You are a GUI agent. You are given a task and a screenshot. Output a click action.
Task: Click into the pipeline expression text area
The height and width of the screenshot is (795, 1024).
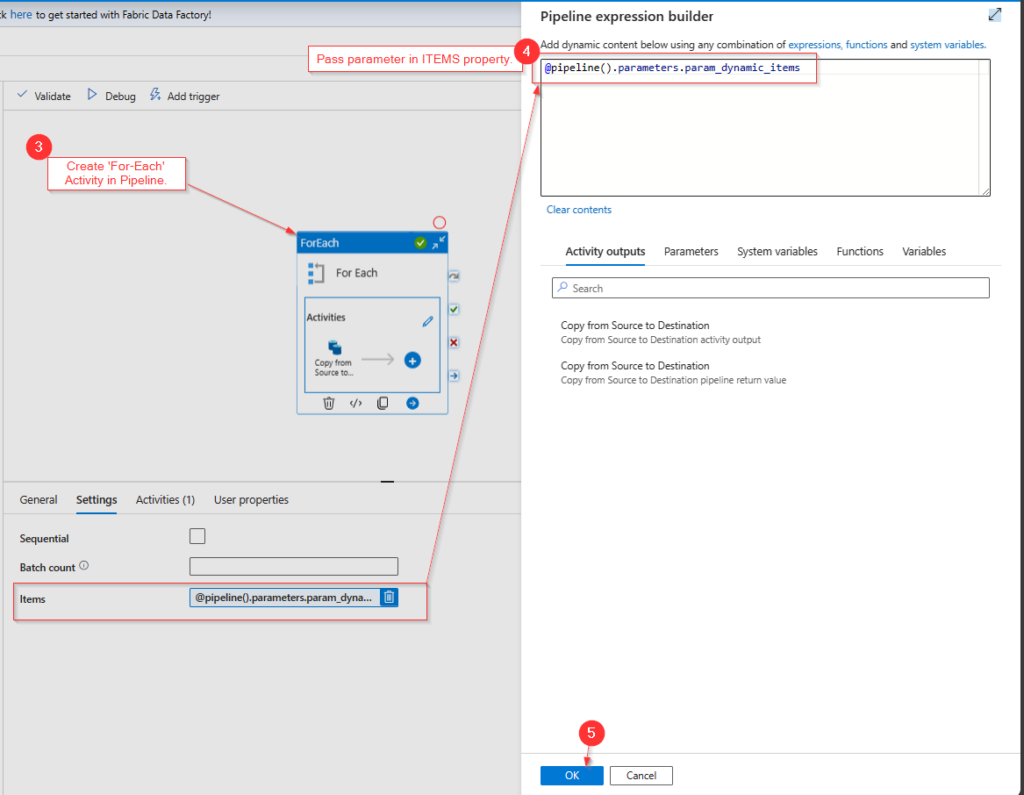pyautogui.click(x=765, y=128)
